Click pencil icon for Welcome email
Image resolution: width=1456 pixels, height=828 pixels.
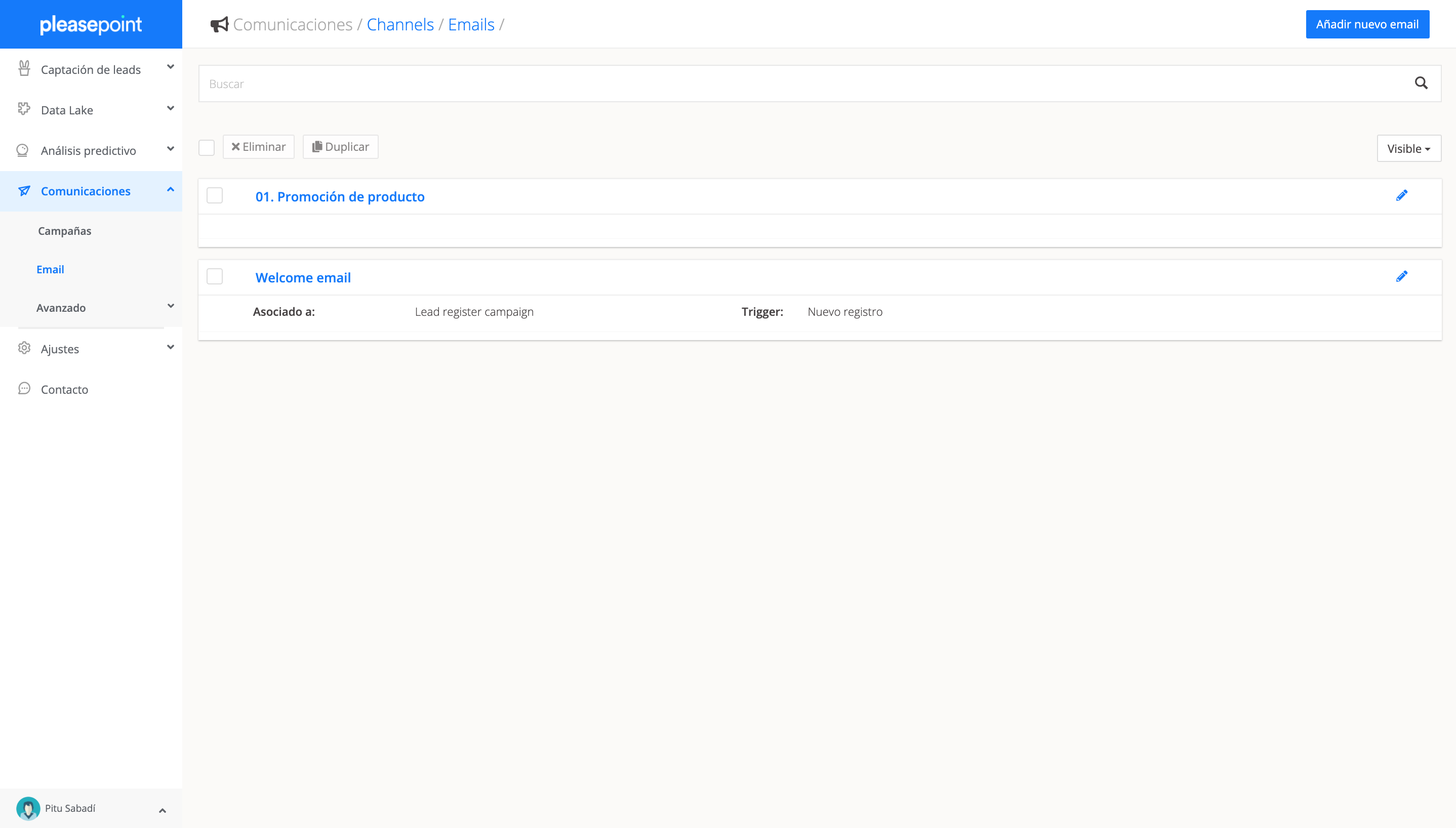(1401, 276)
